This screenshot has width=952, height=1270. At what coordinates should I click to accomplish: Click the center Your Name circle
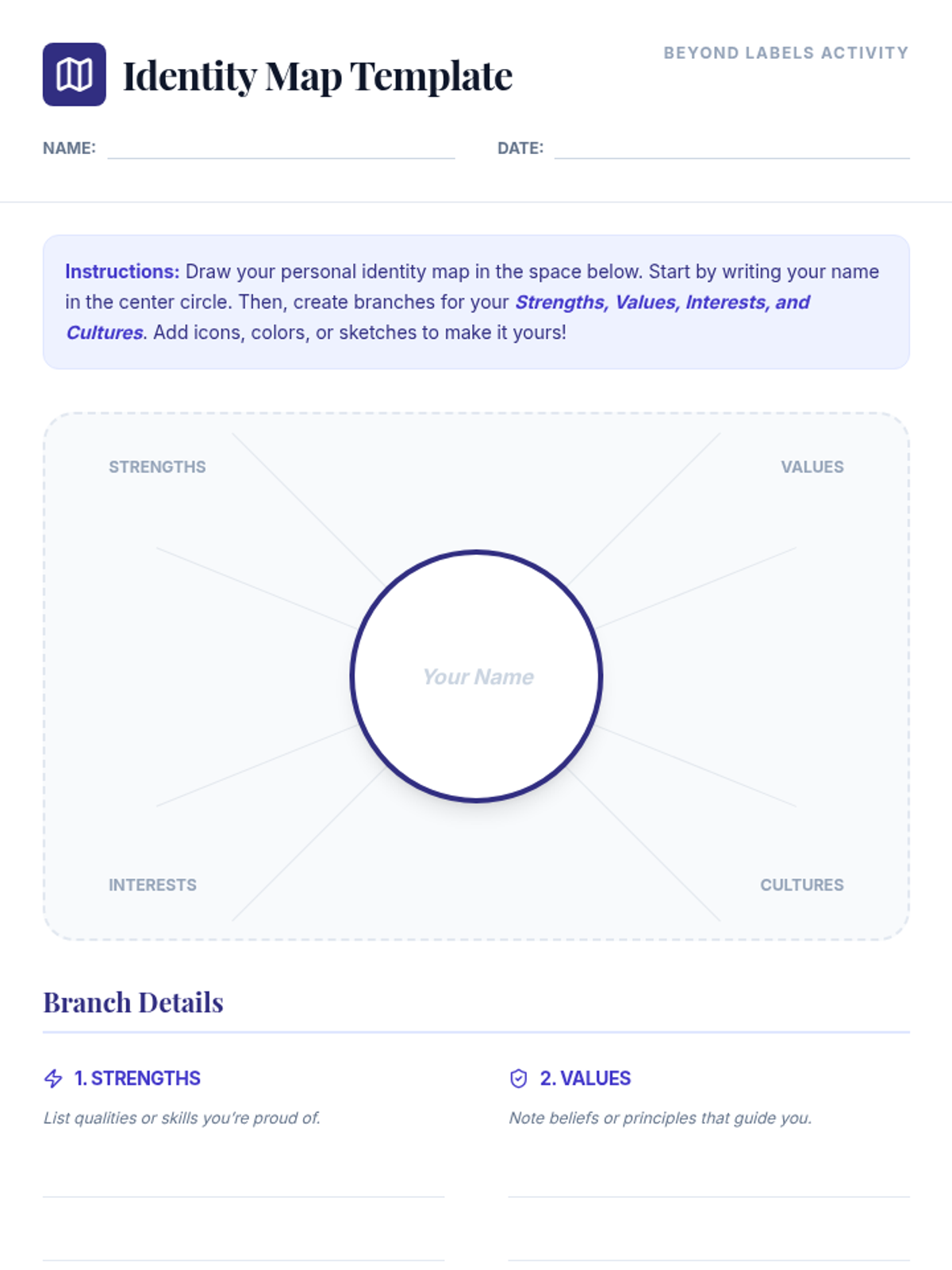476,676
